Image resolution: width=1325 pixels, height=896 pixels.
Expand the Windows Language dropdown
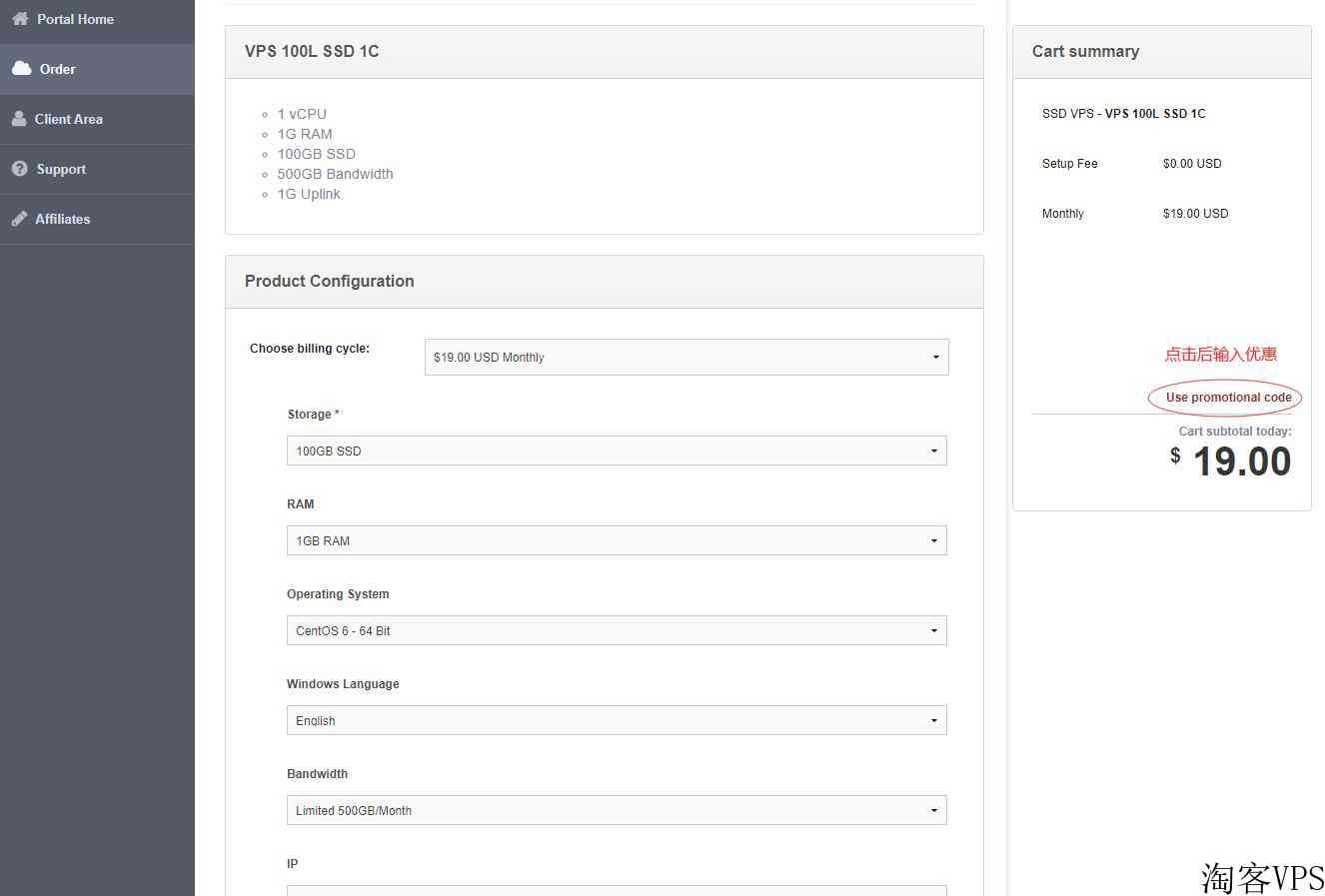point(617,721)
